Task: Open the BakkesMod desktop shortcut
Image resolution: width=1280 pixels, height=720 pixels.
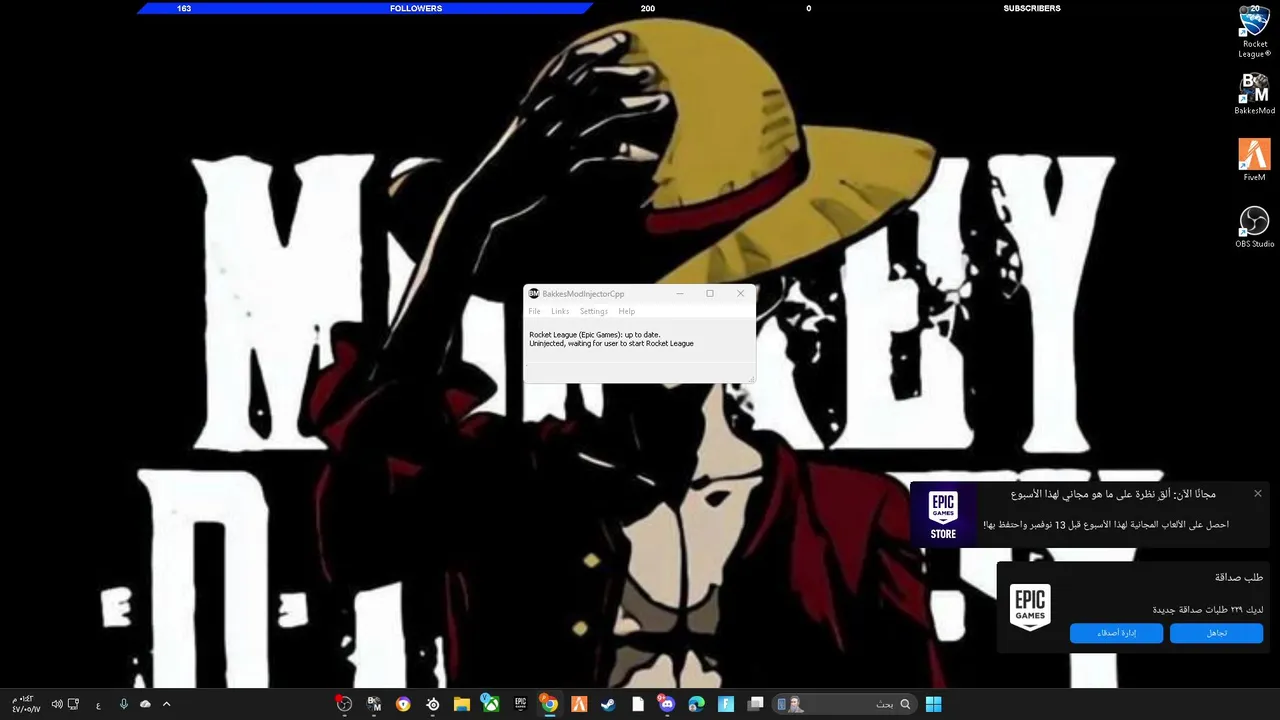Action: click(x=1254, y=95)
